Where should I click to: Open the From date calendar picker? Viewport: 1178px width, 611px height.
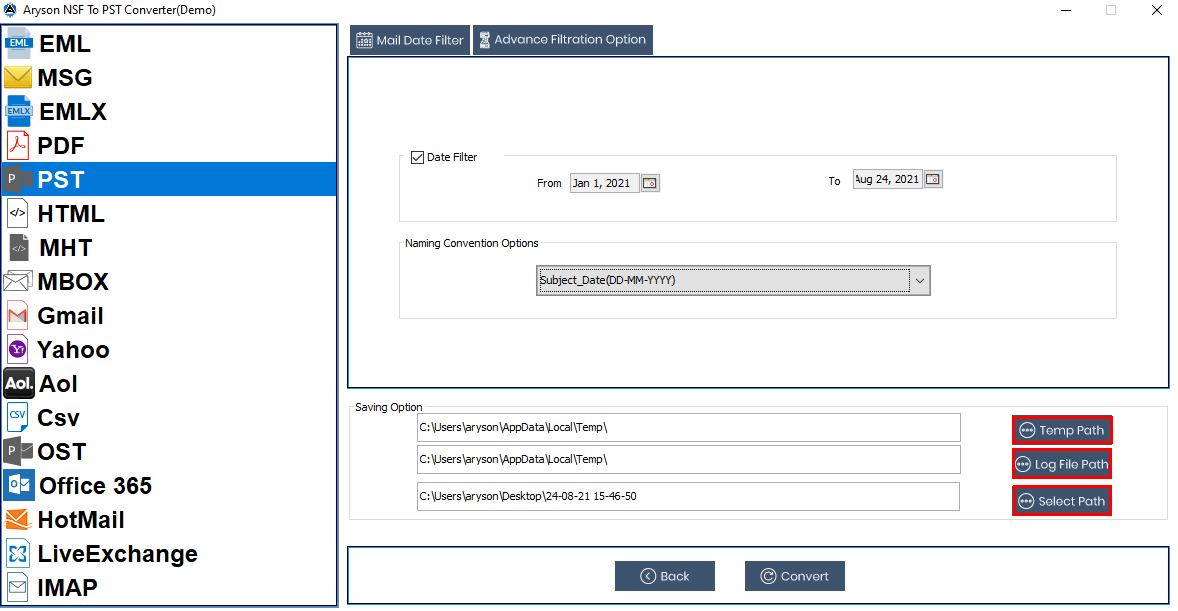pos(651,183)
